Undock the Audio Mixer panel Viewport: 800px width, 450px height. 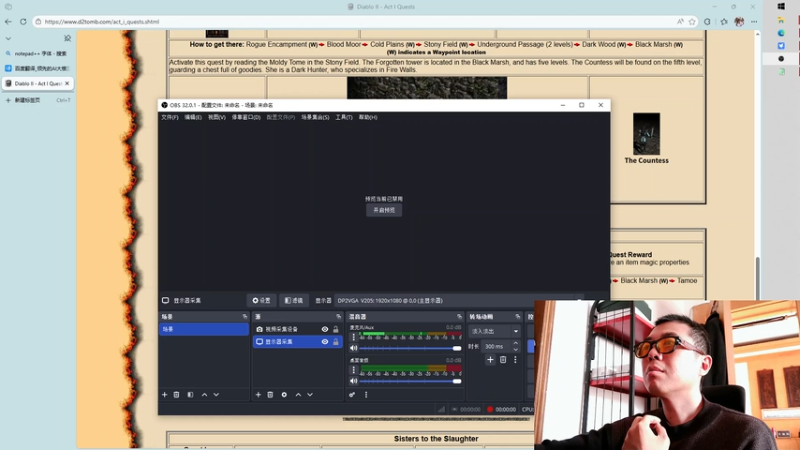459,316
